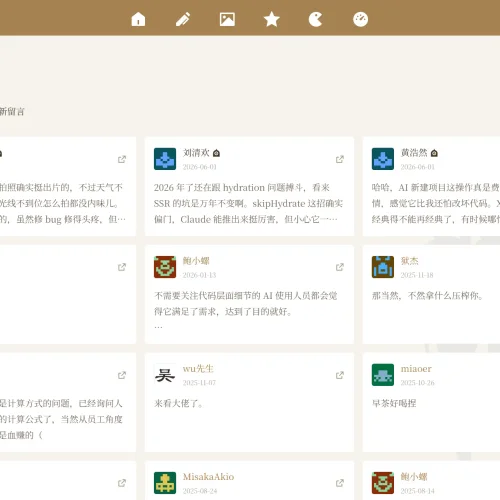Image resolution: width=500 pixels, height=500 pixels.
Task: Open miaoer's name link
Action: point(416,369)
